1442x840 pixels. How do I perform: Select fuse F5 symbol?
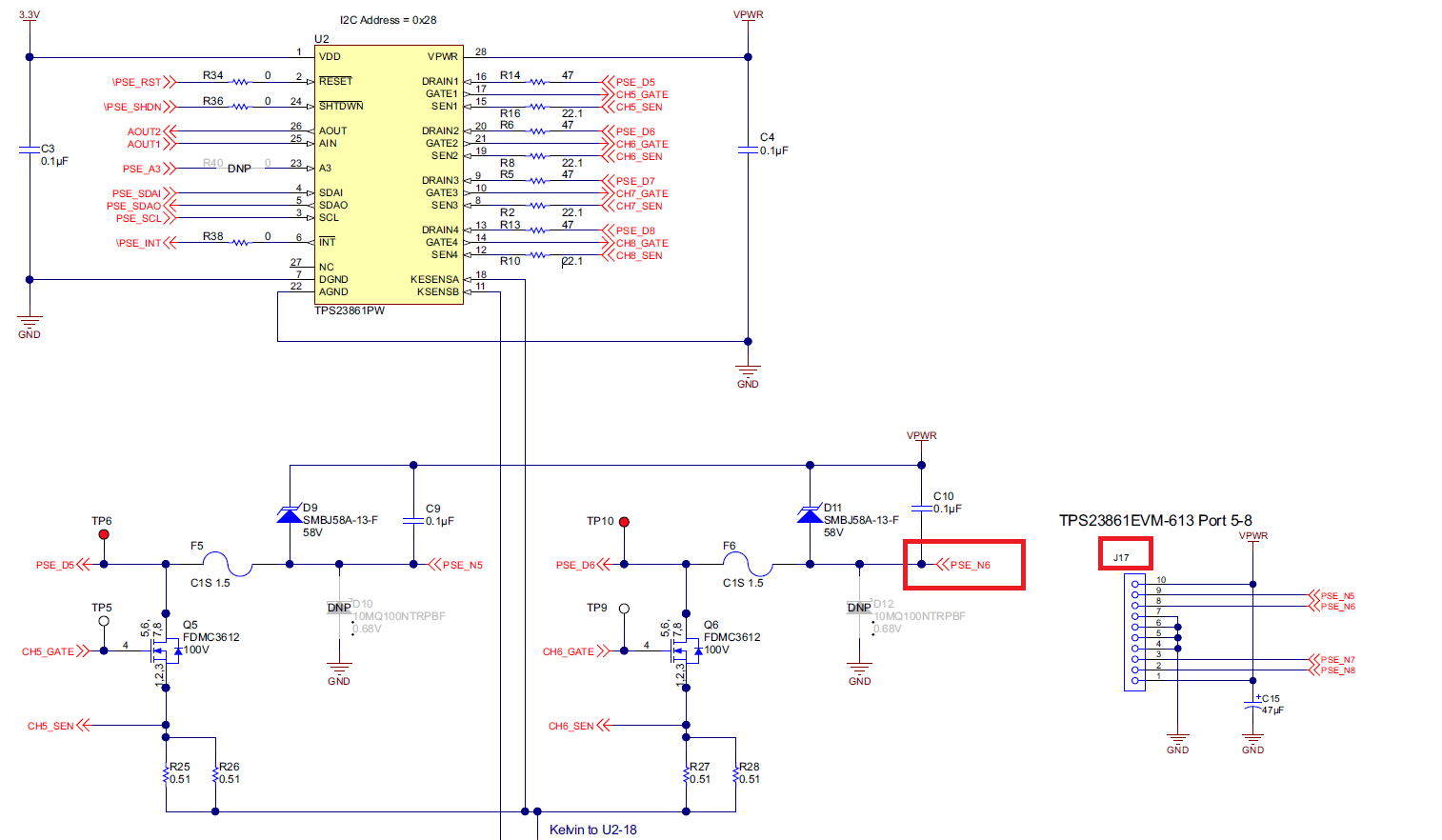click(228, 564)
